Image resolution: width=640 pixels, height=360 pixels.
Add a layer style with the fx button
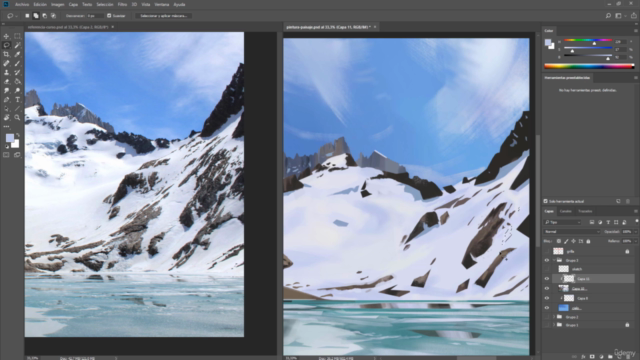tap(583, 357)
